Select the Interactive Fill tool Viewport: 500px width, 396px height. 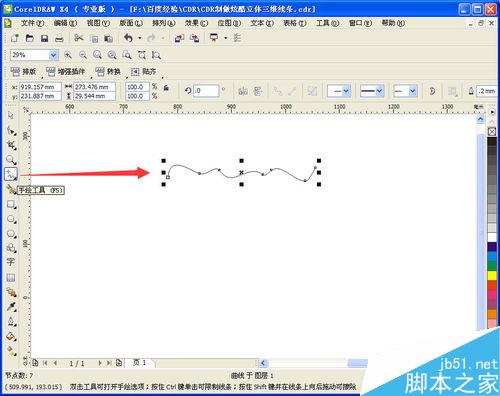[x=11, y=351]
